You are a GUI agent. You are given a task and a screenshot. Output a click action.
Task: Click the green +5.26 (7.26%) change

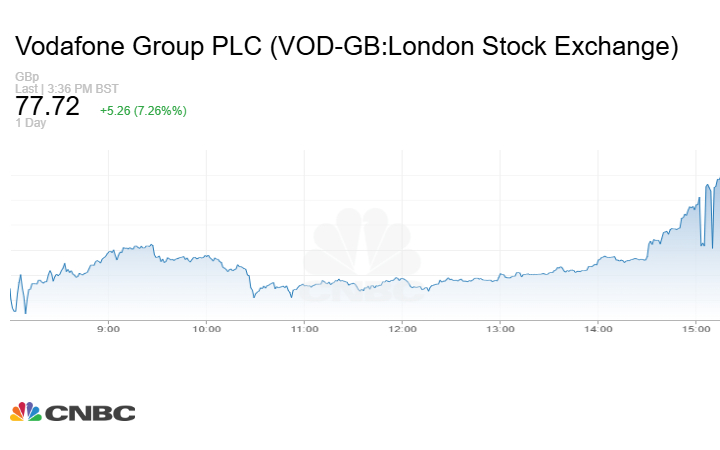[x=143, y=110]
